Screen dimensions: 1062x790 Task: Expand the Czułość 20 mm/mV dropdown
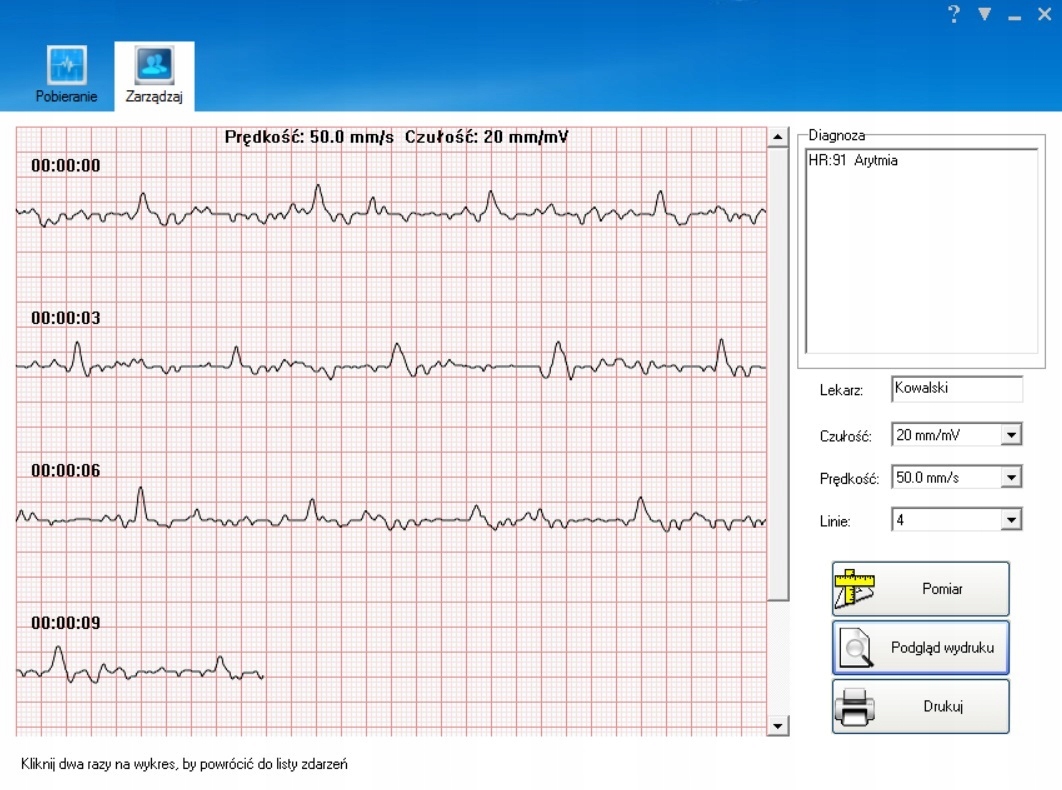[1011, 435]
